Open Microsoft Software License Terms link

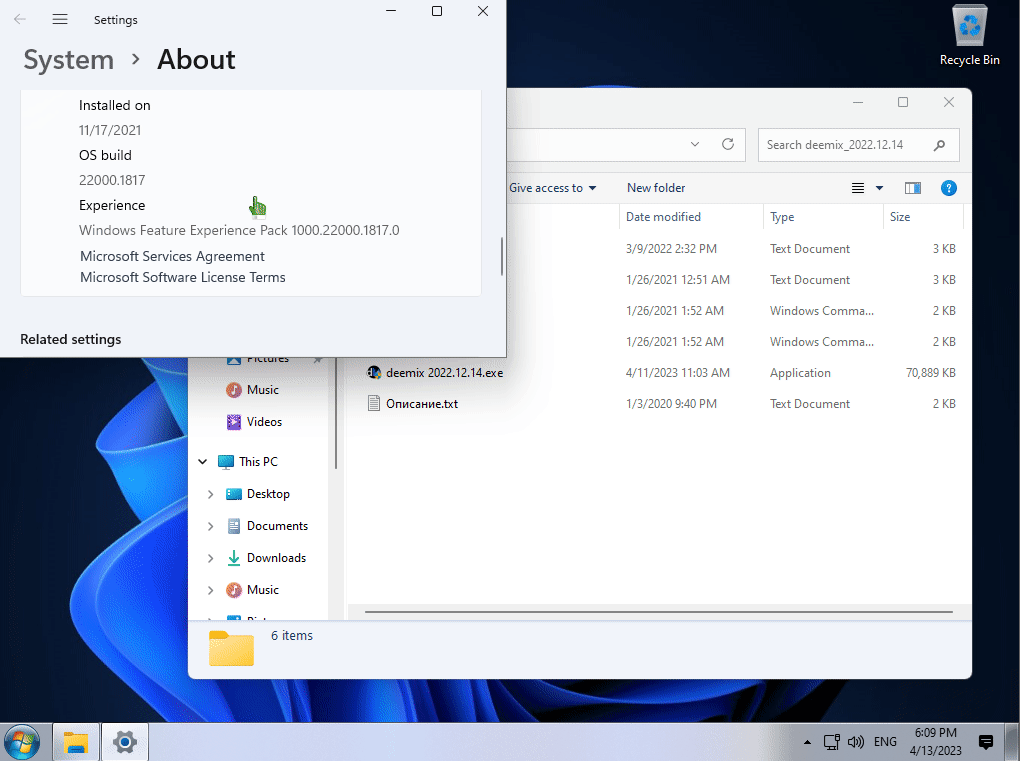(183, 277)
